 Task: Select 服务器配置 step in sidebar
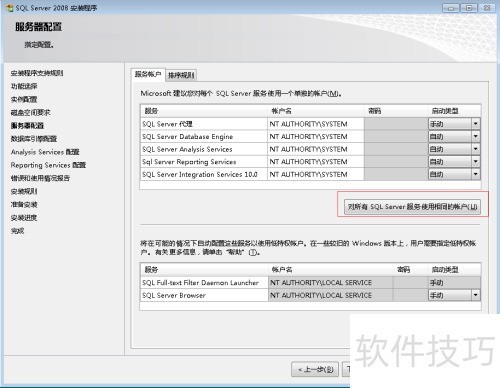(x=27, y=126)
